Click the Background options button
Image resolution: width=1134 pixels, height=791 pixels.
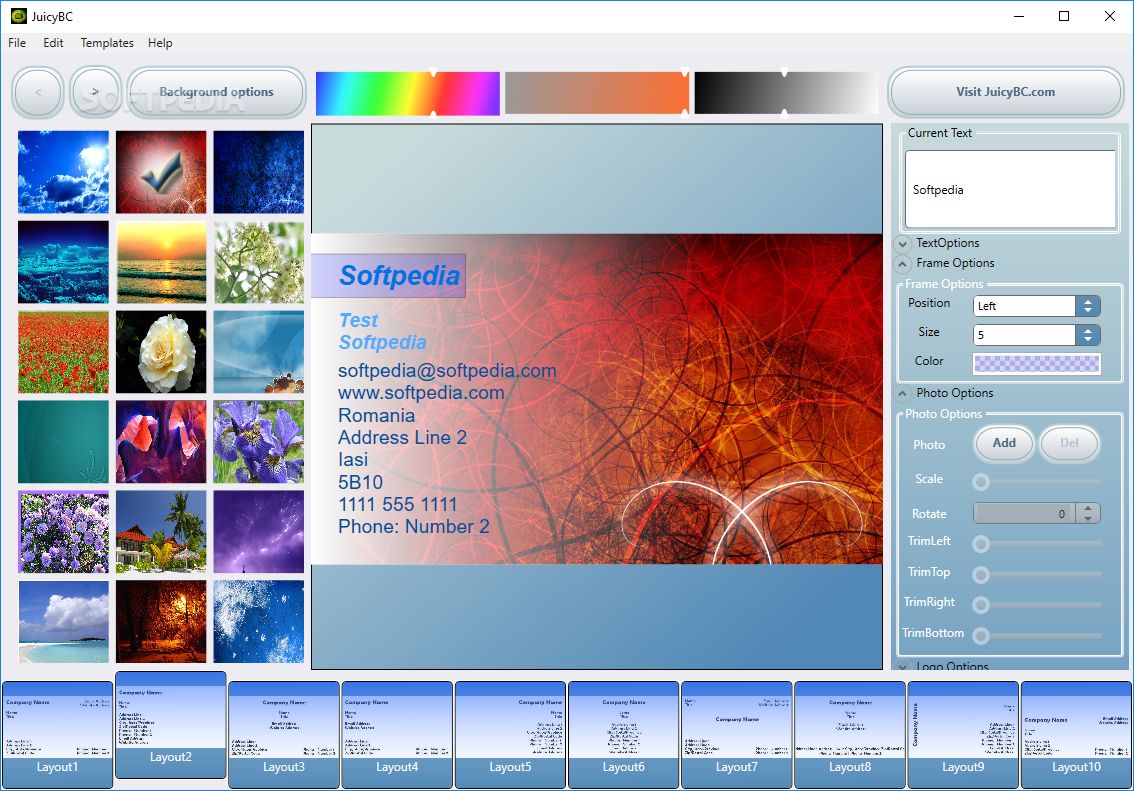pos(216,93)
